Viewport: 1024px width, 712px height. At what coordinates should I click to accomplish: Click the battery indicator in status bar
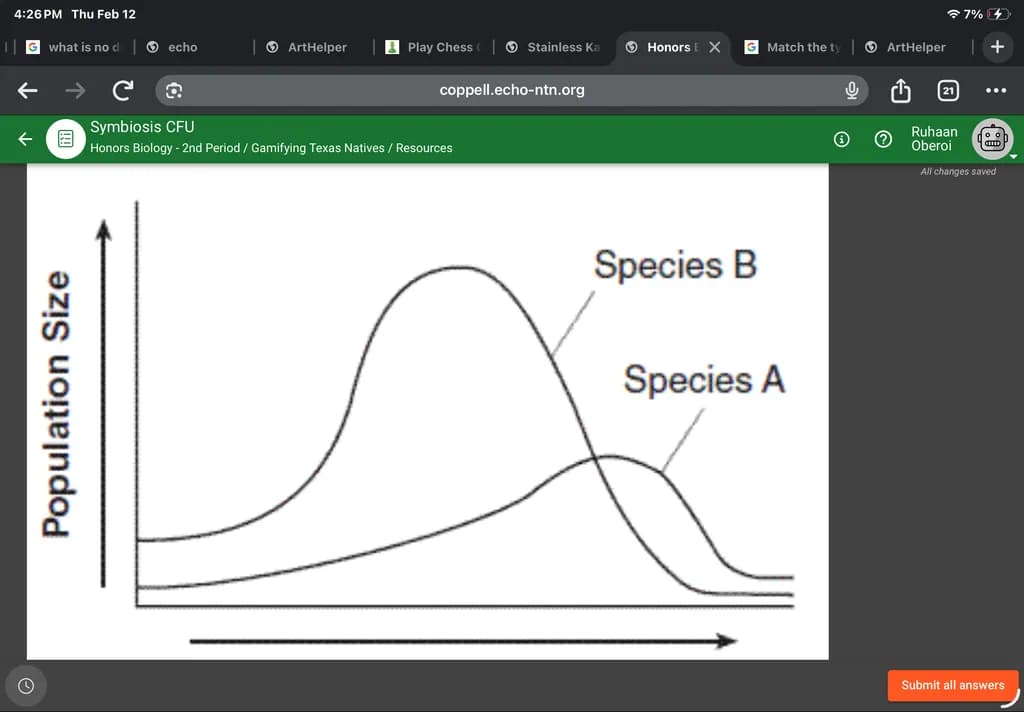coord(999,14)
